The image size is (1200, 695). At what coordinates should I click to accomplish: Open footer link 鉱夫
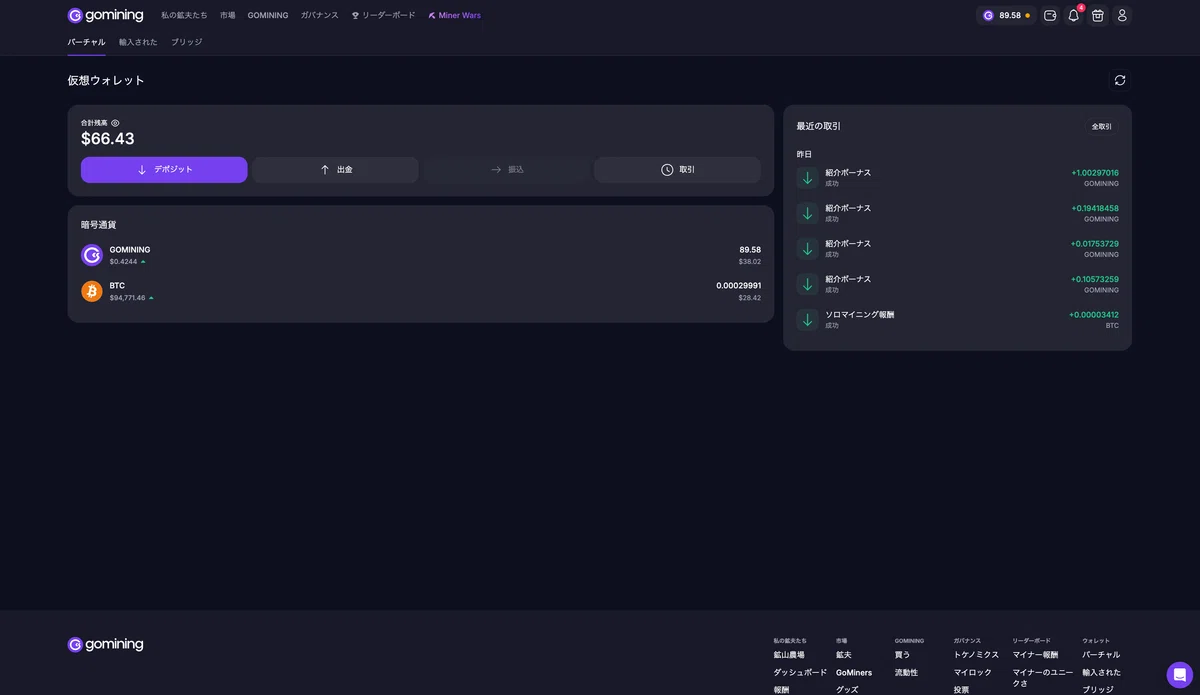coord(844,655)
